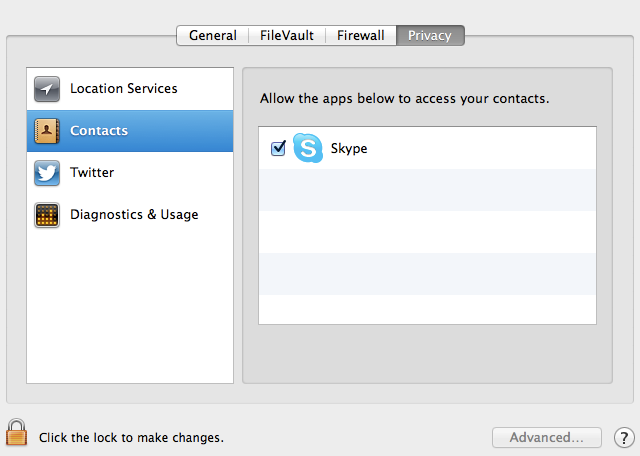Viewport: 640px width, 456px height.
Task: Select the Location Services label in sidebar
Action: tap(124, 89)
